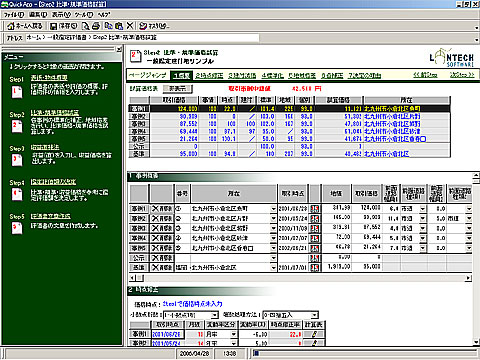Open calendar icon for date 2000/11/09
The image size is (480, 360).
[315, 229]
